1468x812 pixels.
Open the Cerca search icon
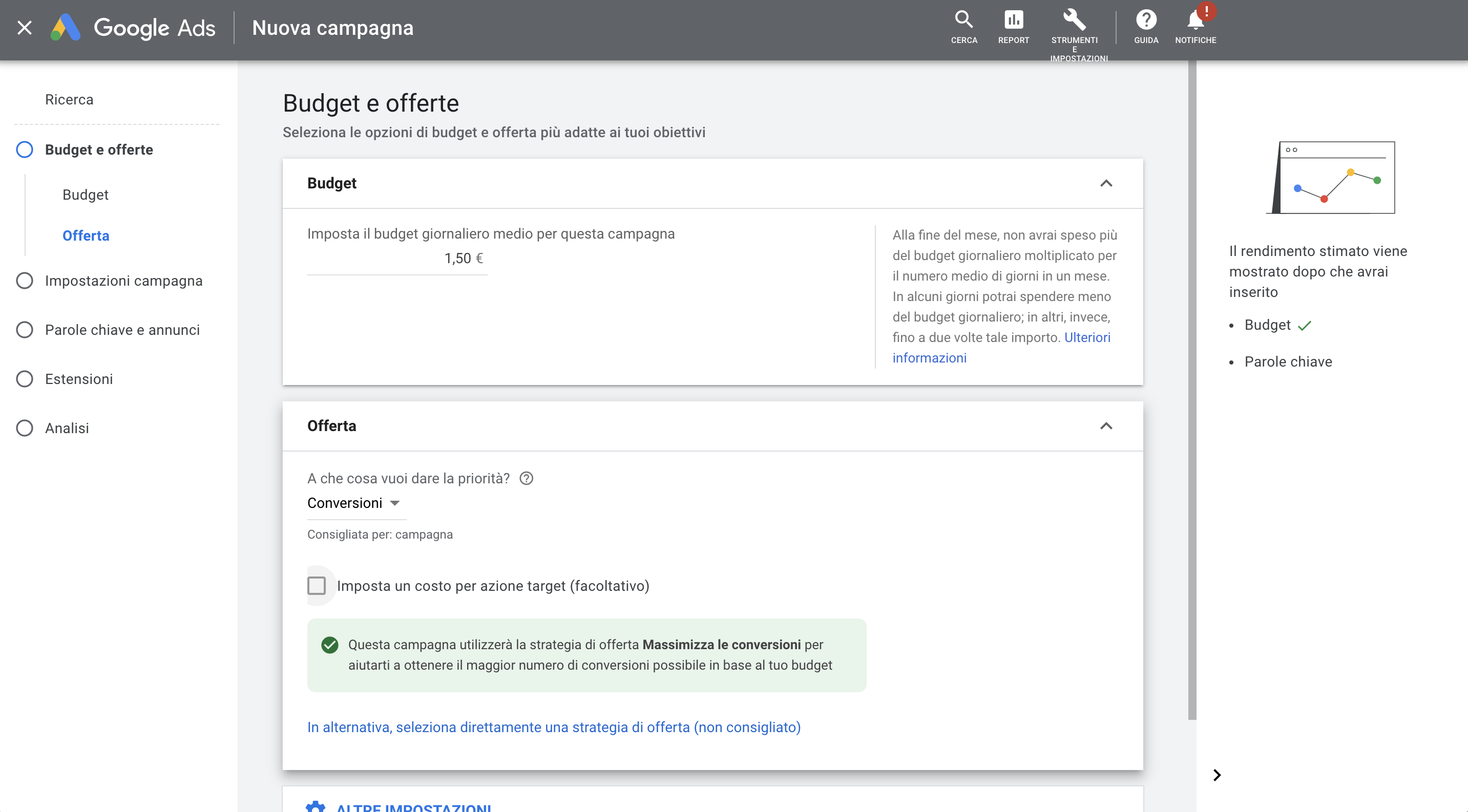[963, 20]
